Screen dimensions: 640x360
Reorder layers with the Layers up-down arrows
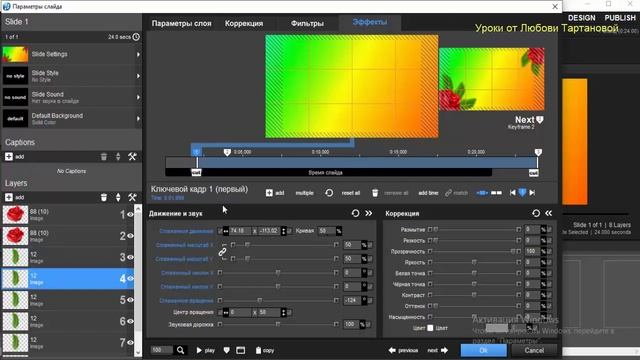(118, 198)
